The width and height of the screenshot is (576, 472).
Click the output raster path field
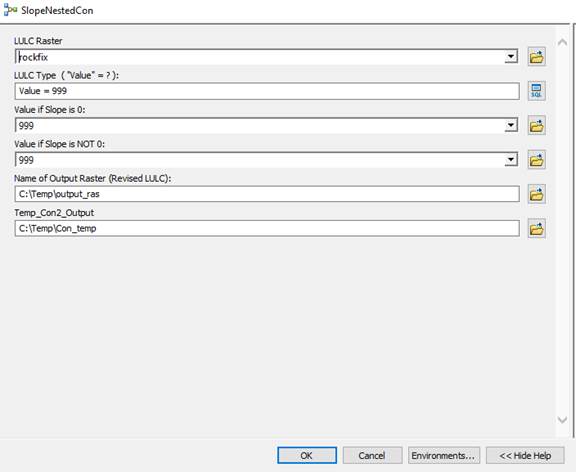[x=267, y=194]
